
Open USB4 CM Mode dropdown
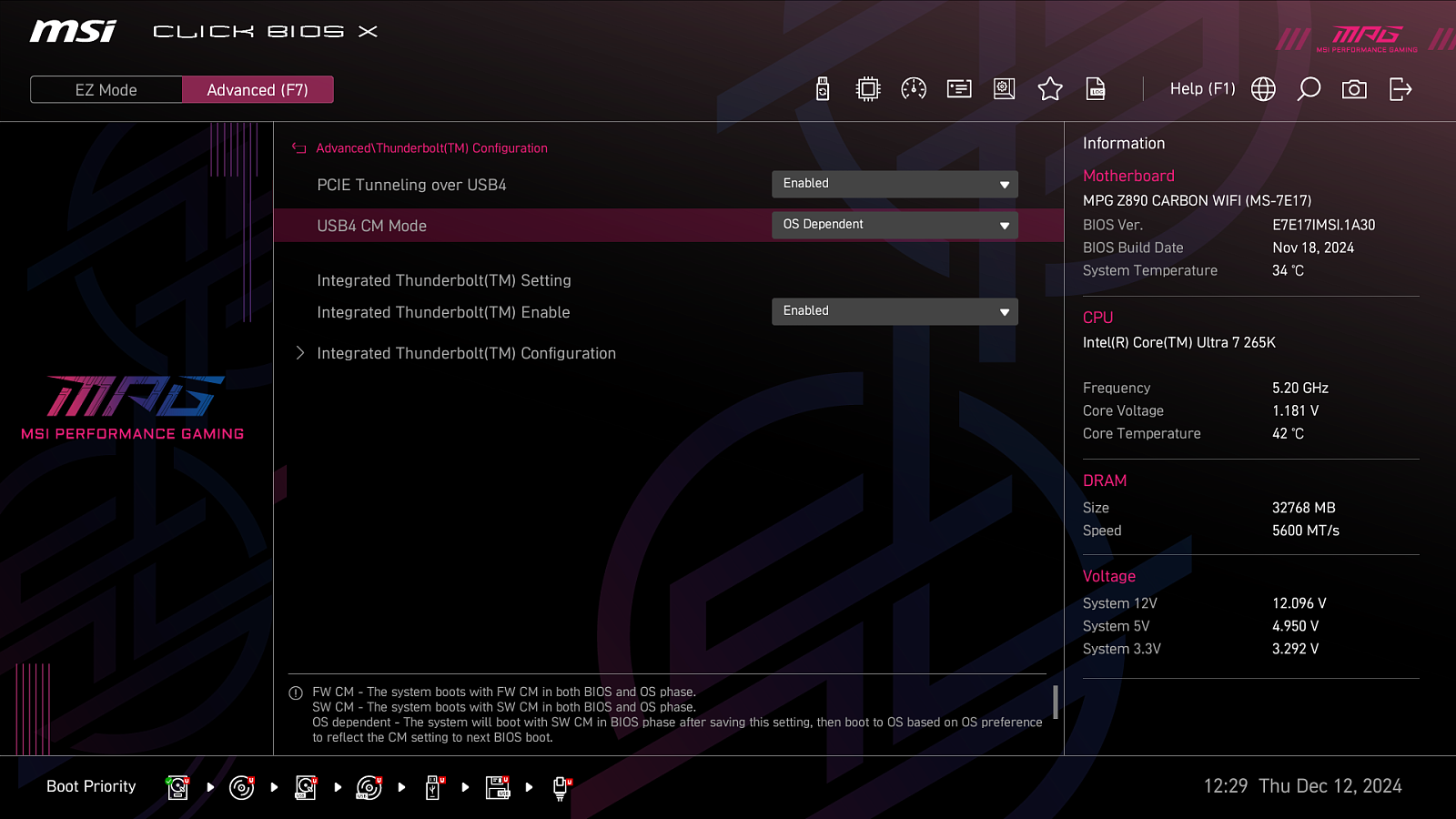895,225
